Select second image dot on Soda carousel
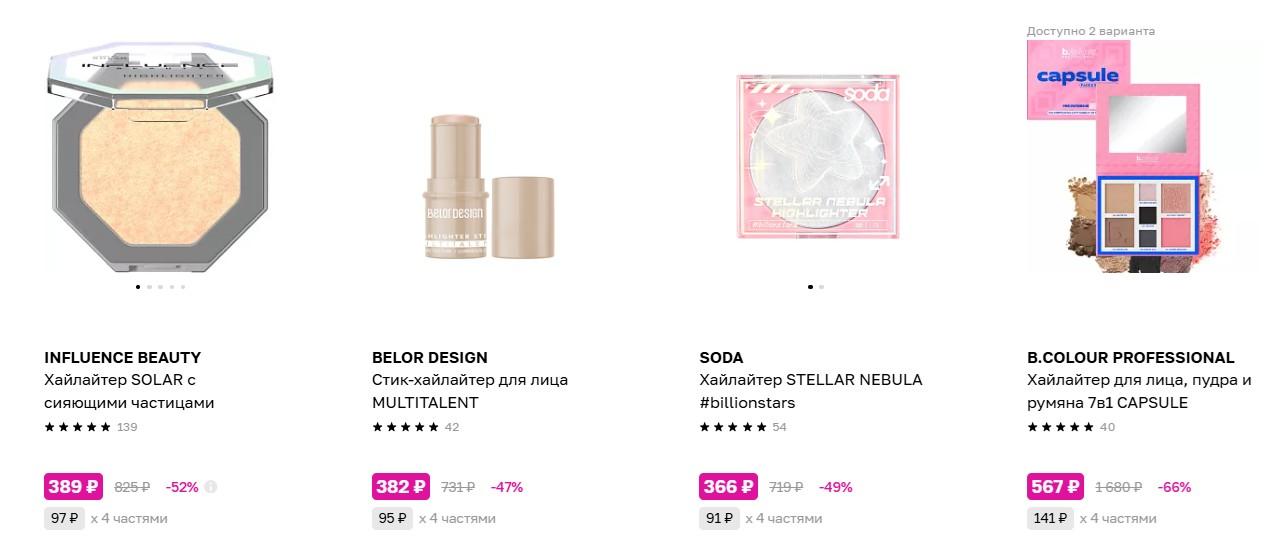The width and height of the screenshot is (1277, 557). click(x=822, y=287)
